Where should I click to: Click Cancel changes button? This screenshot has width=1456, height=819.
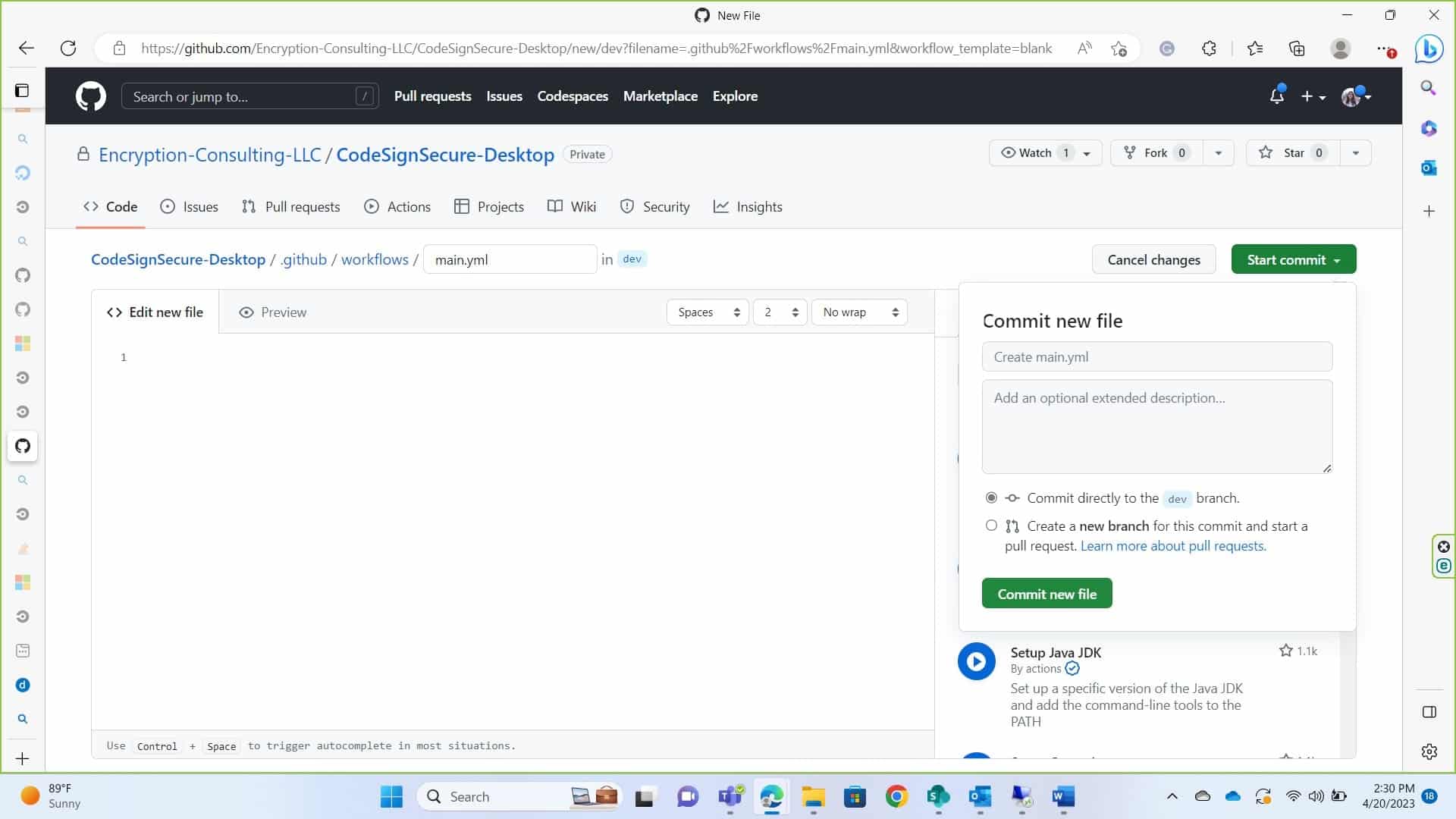(1153, 260)
